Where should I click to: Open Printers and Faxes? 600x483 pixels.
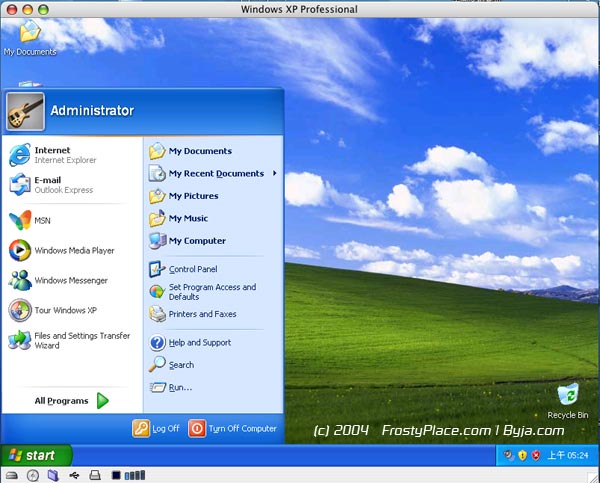click(x=192, y=314)
